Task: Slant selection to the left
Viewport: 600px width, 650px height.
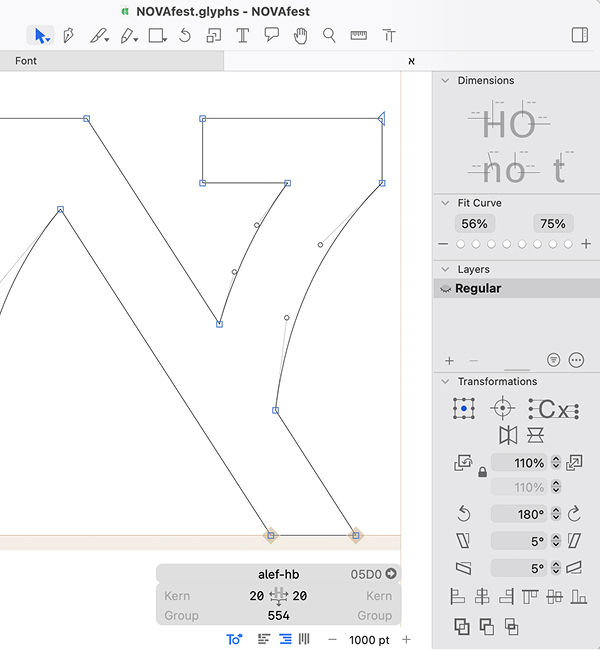Action: point(463,541)
